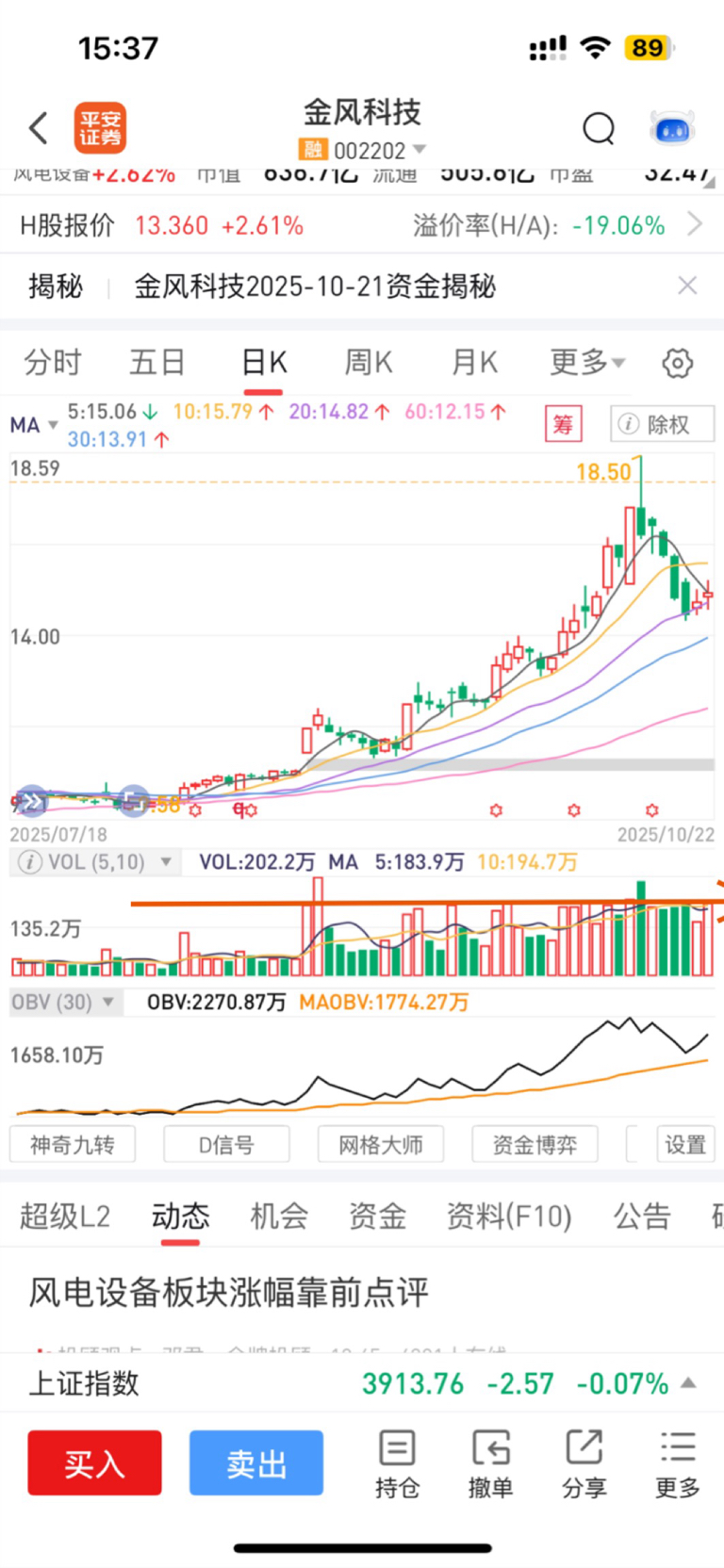724x1568 pixels.
Task: Open 撤单 cancel order icon
Action: coord(490,1463)
